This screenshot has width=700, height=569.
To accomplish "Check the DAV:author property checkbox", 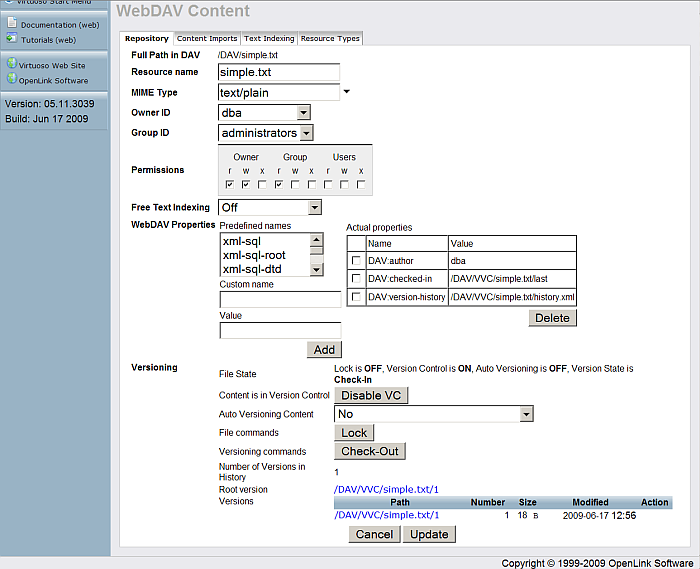I will click(x=356, y=261).
